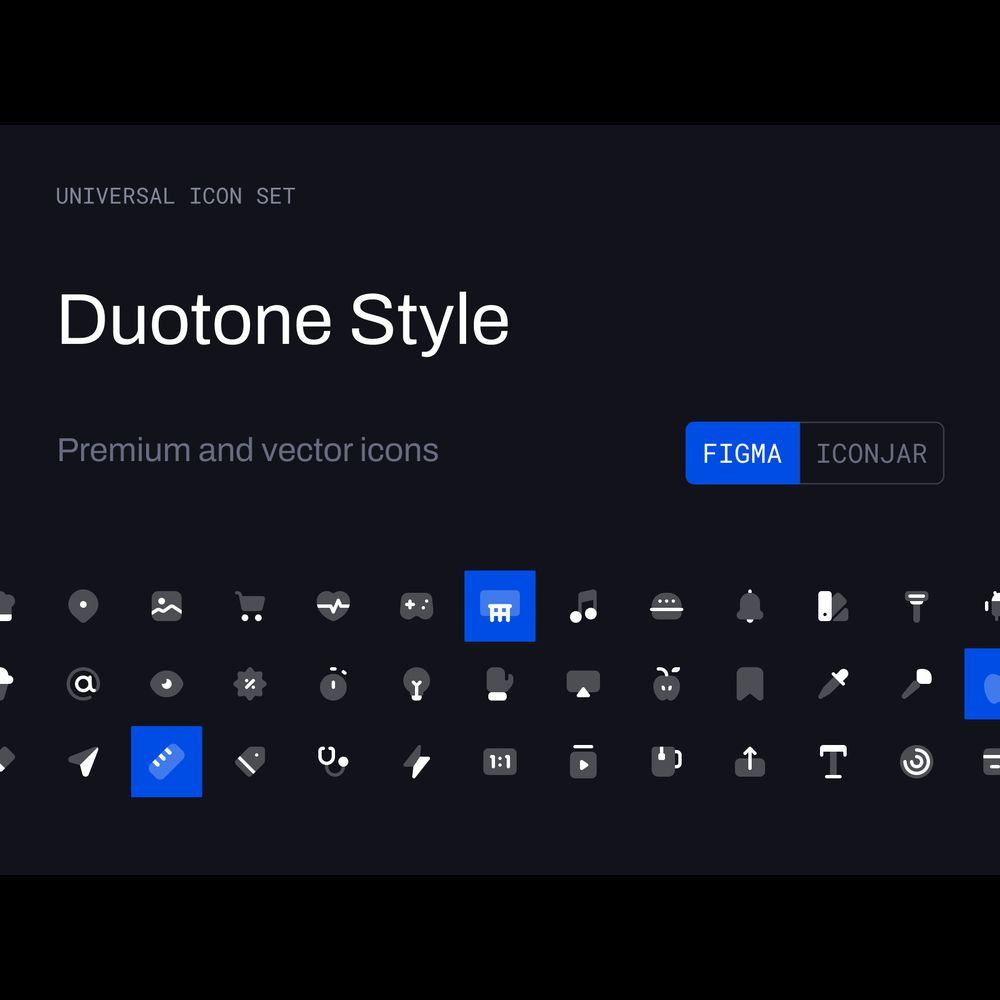Click the bookmark icon
The width and height of the screenshot is (1000, 1000).
tap(749, 684)
